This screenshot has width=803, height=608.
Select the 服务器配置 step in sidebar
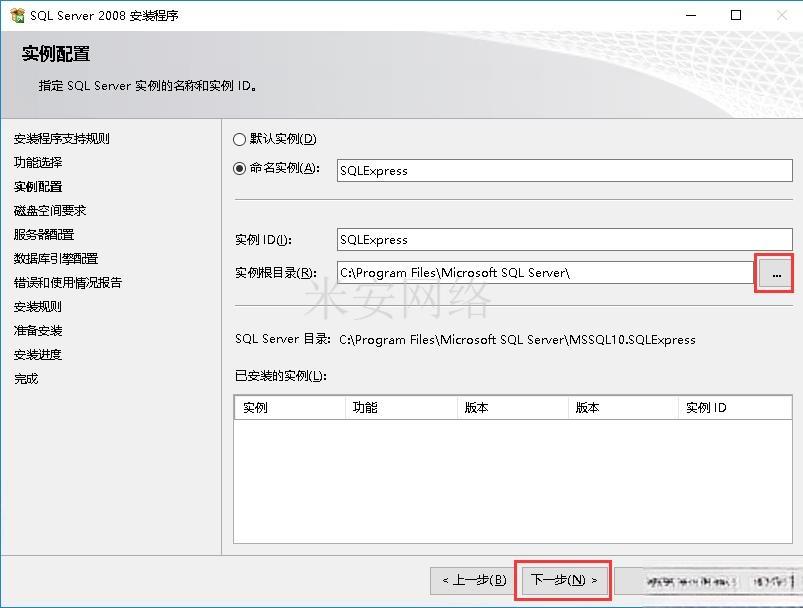tap(44, 235)
